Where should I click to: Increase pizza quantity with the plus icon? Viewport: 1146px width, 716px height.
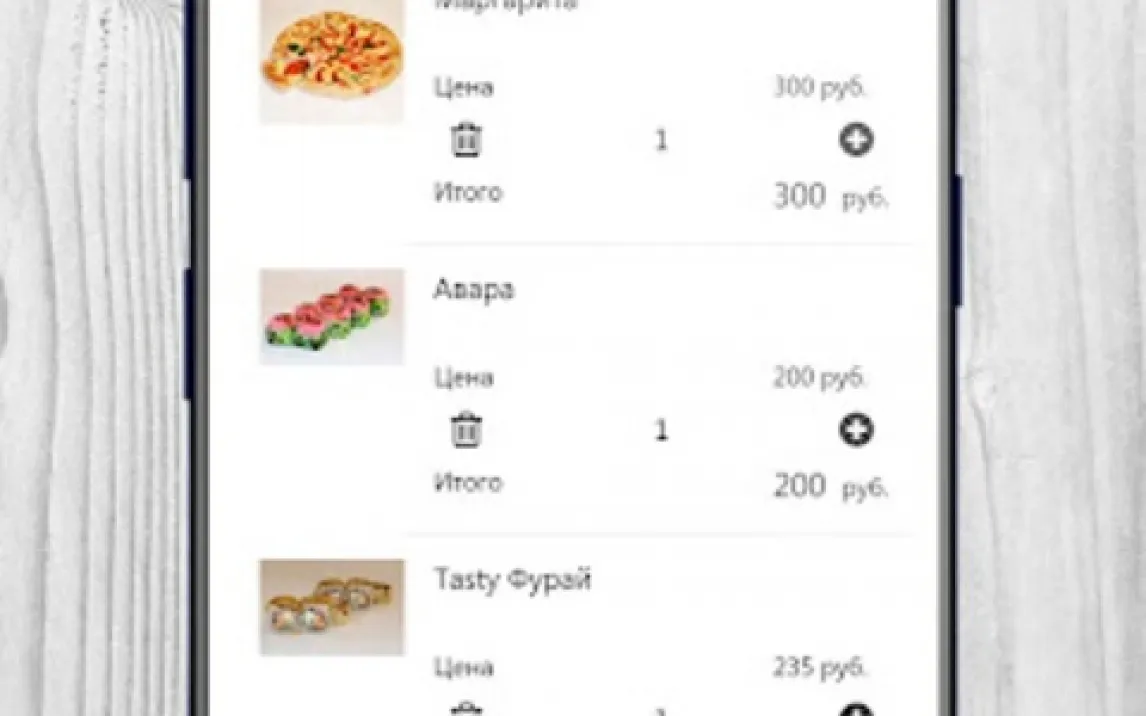click(x=856, y=140)
